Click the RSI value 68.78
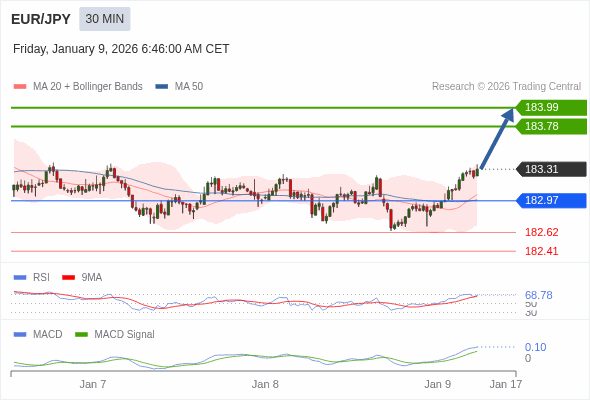The height and width of the screenshot is (400, 590). (x=538, y=295)
